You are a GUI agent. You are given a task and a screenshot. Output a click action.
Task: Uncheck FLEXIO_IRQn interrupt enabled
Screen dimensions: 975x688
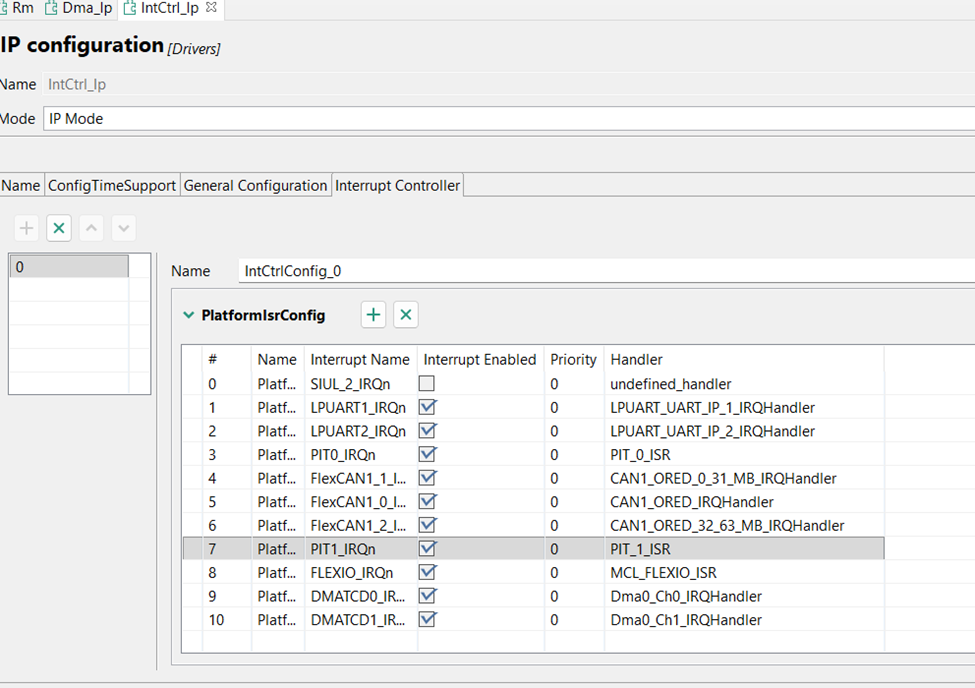click(427, 572)
